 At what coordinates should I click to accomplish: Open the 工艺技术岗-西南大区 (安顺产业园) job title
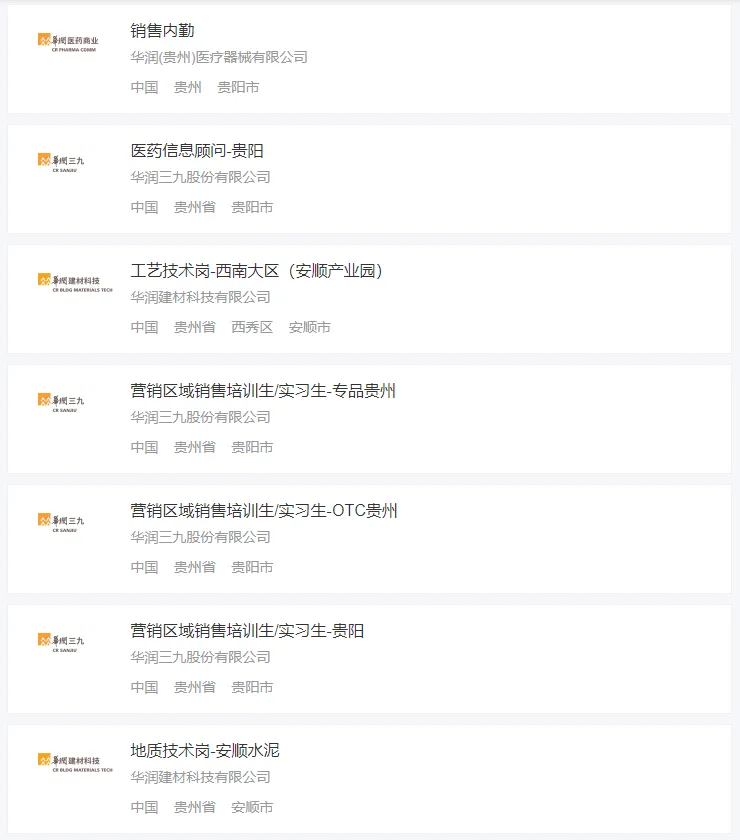pos(257,271)
